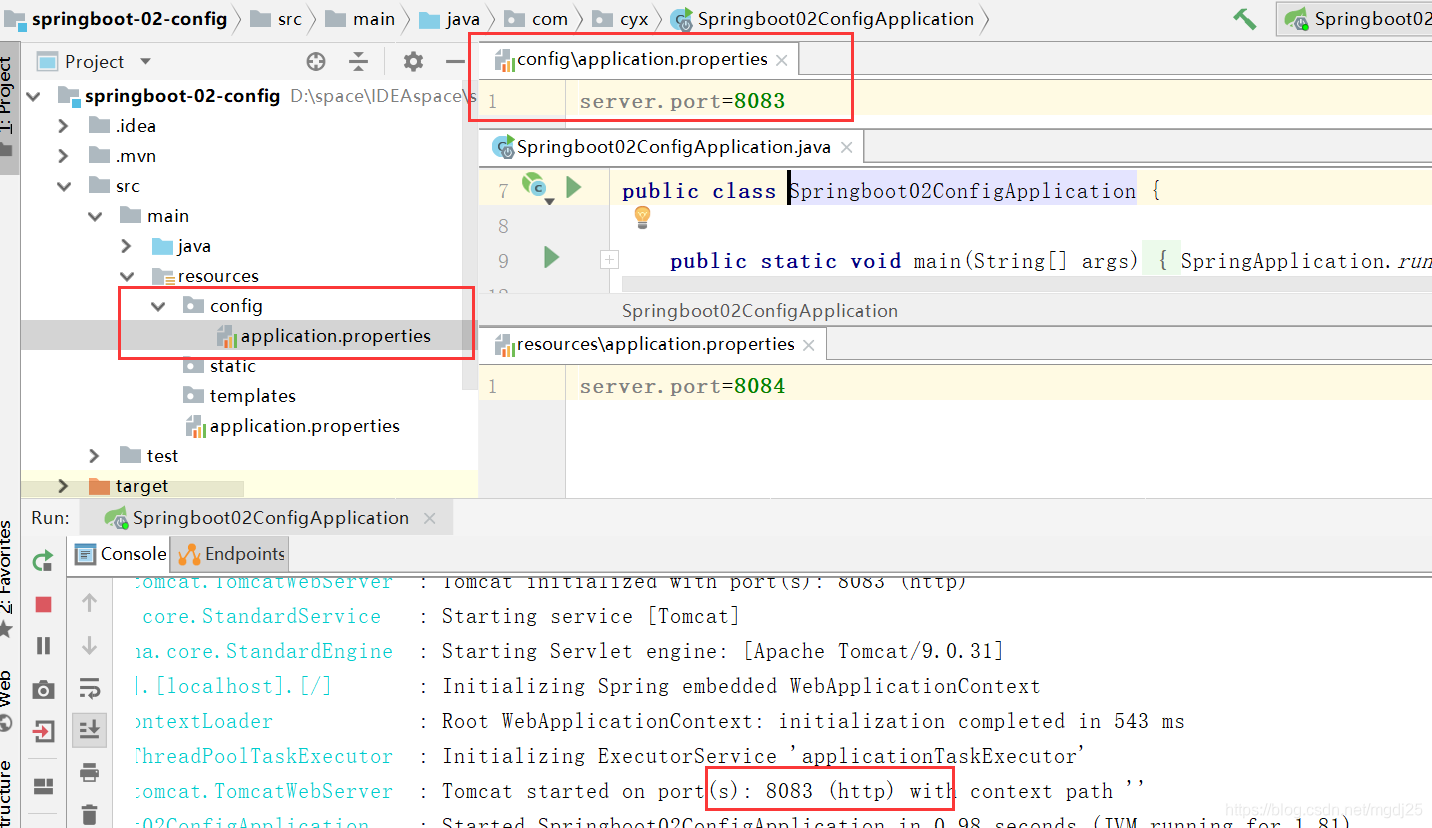
Task: Close the config\application.properties tab
Action: [x=782, y=60]
